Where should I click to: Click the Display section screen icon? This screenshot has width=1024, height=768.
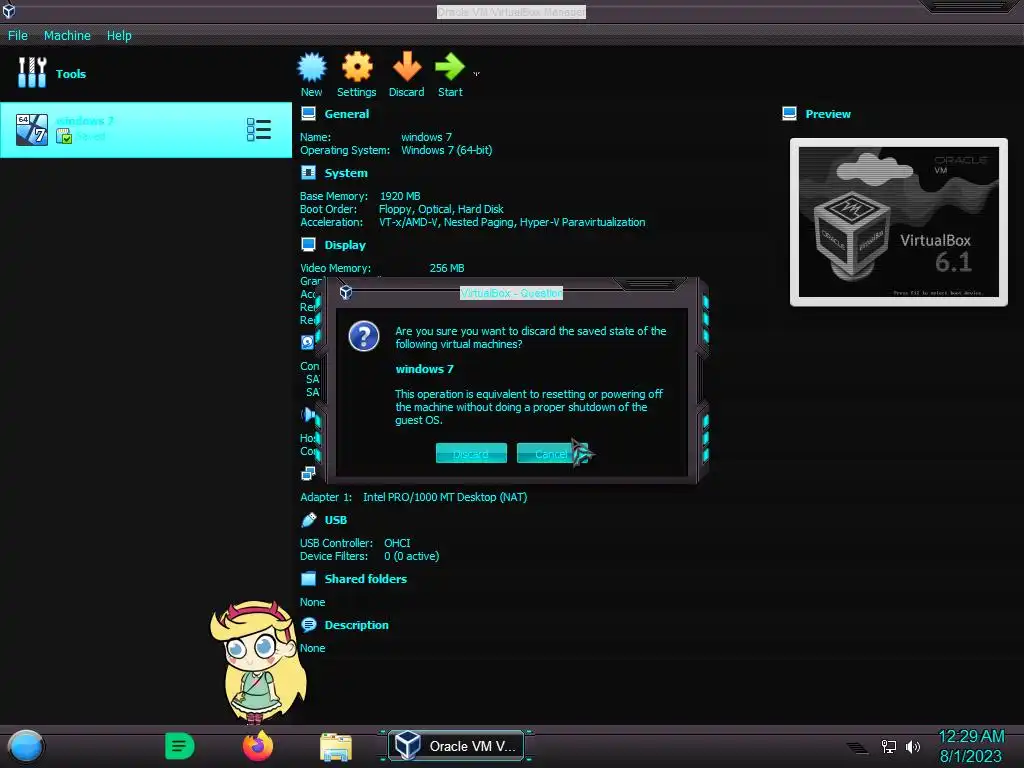308,244
